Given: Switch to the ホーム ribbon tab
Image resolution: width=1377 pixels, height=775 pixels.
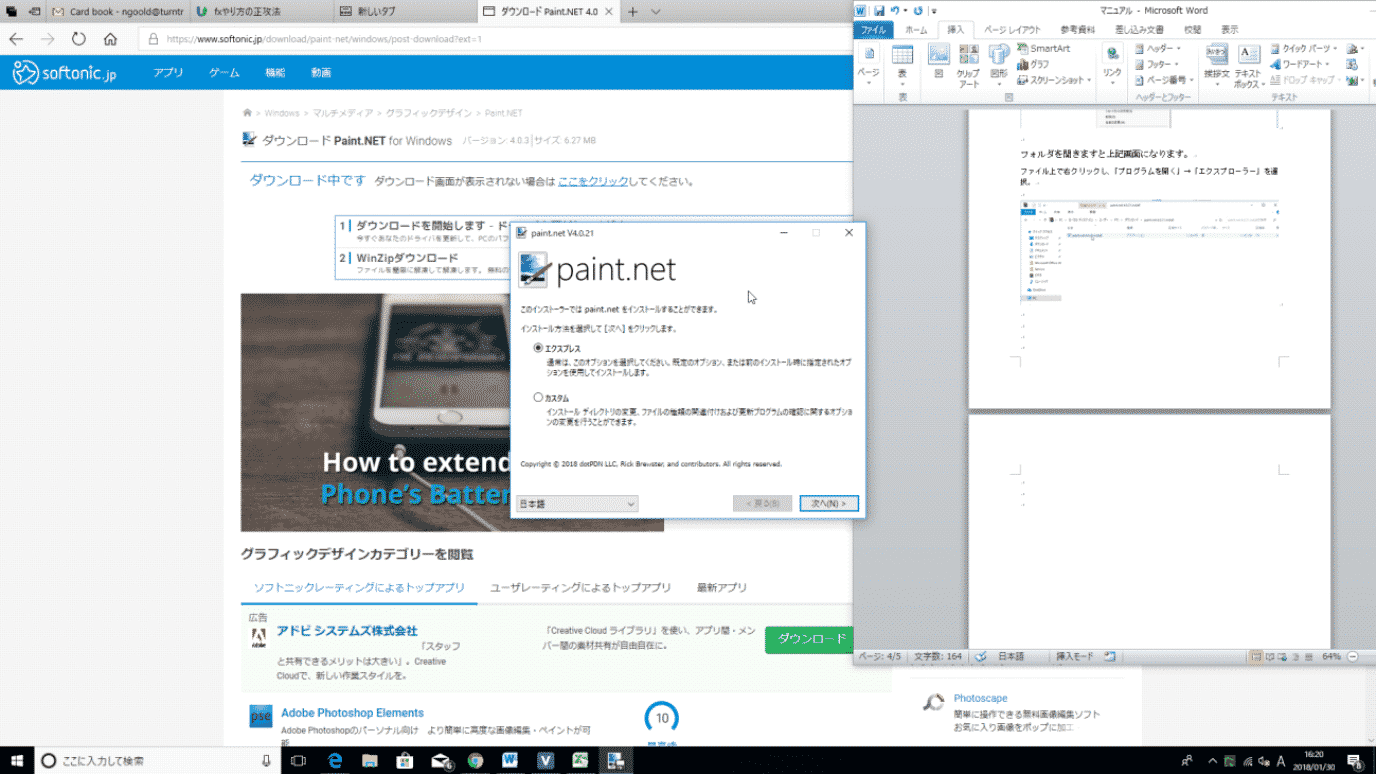Looking at the screenshot, I should 915,30.
